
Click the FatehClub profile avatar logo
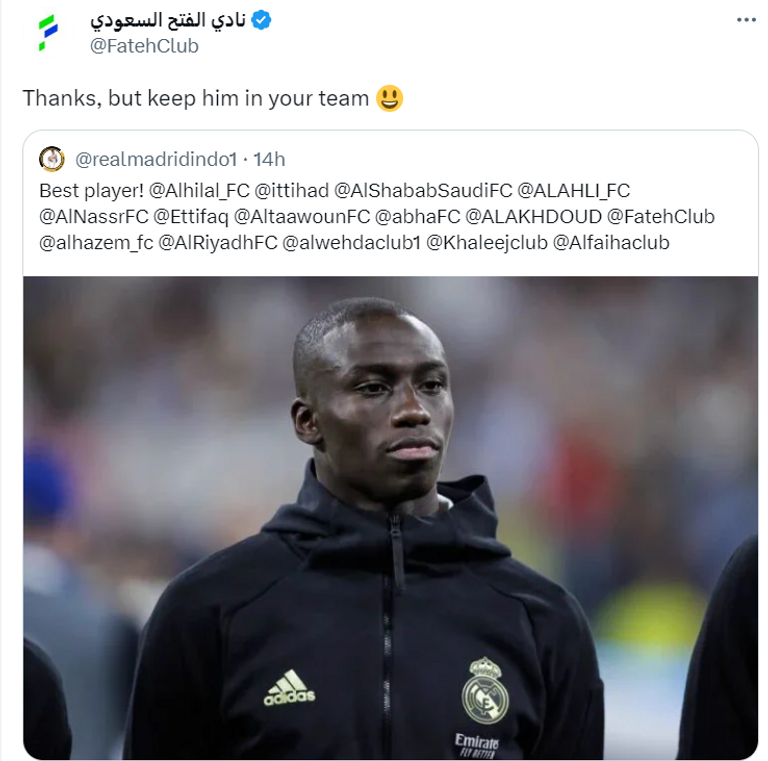(48, 32)
